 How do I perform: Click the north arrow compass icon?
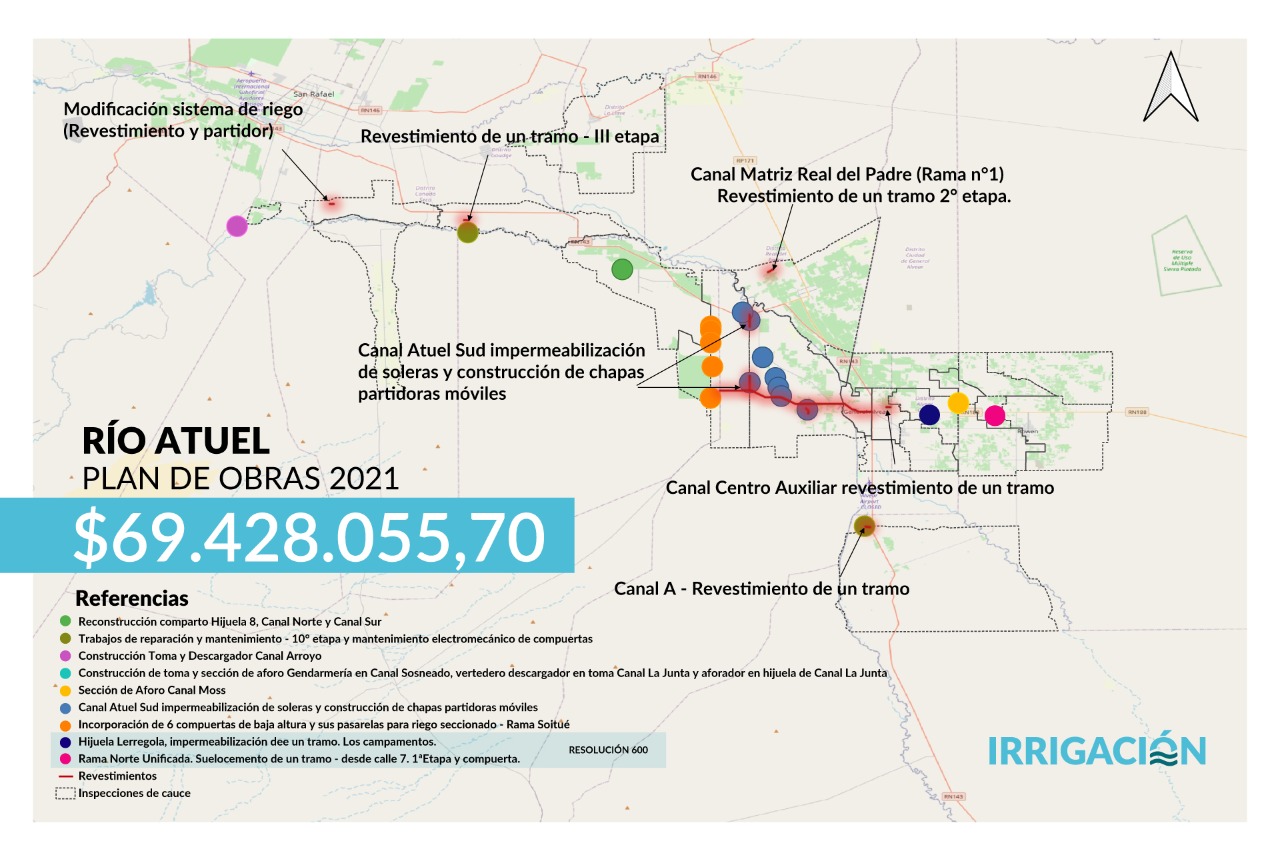[x=1171, y=86]
